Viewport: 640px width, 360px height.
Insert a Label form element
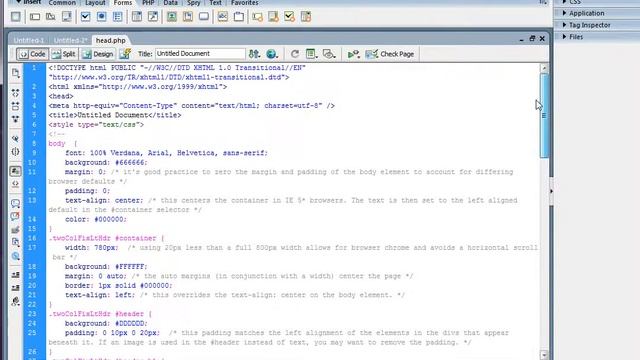tap(222, 17)
